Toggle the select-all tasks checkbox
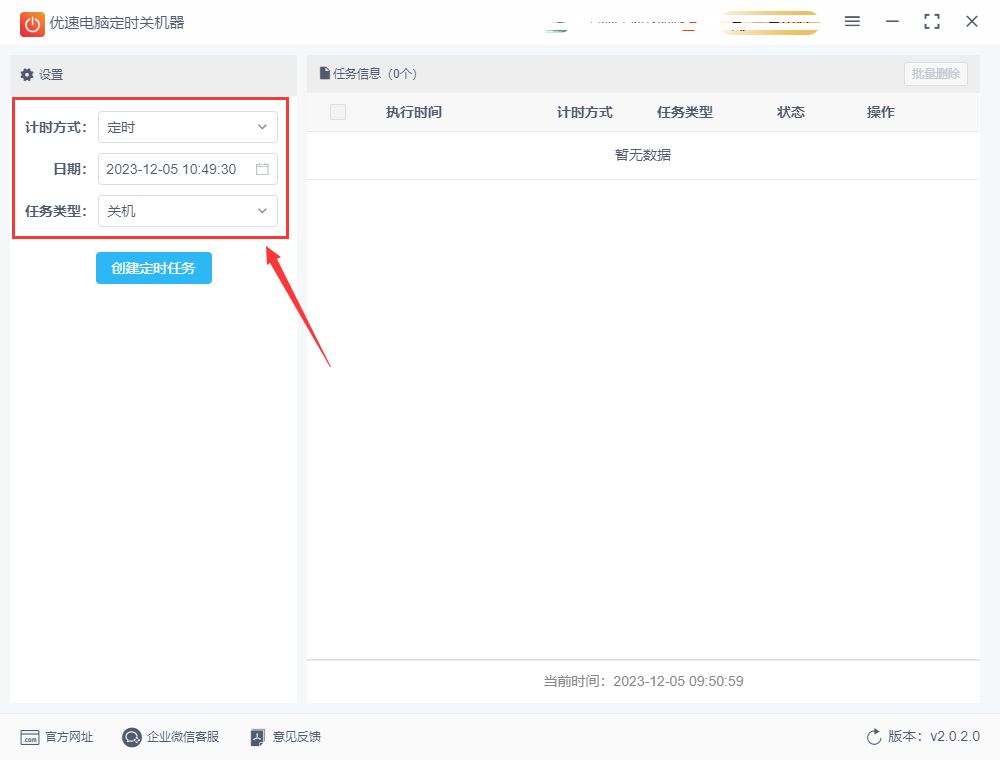Viewport: 1000px width, 760px height. (x=338, y=112)
